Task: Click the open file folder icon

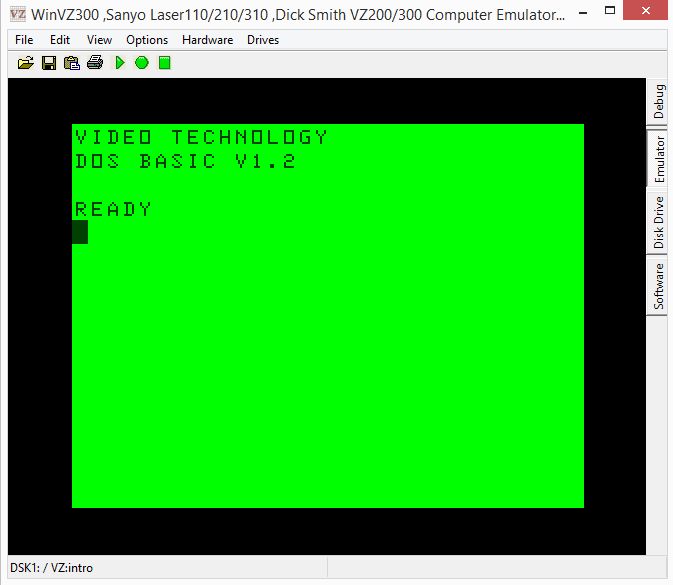Action: point(26,63)
